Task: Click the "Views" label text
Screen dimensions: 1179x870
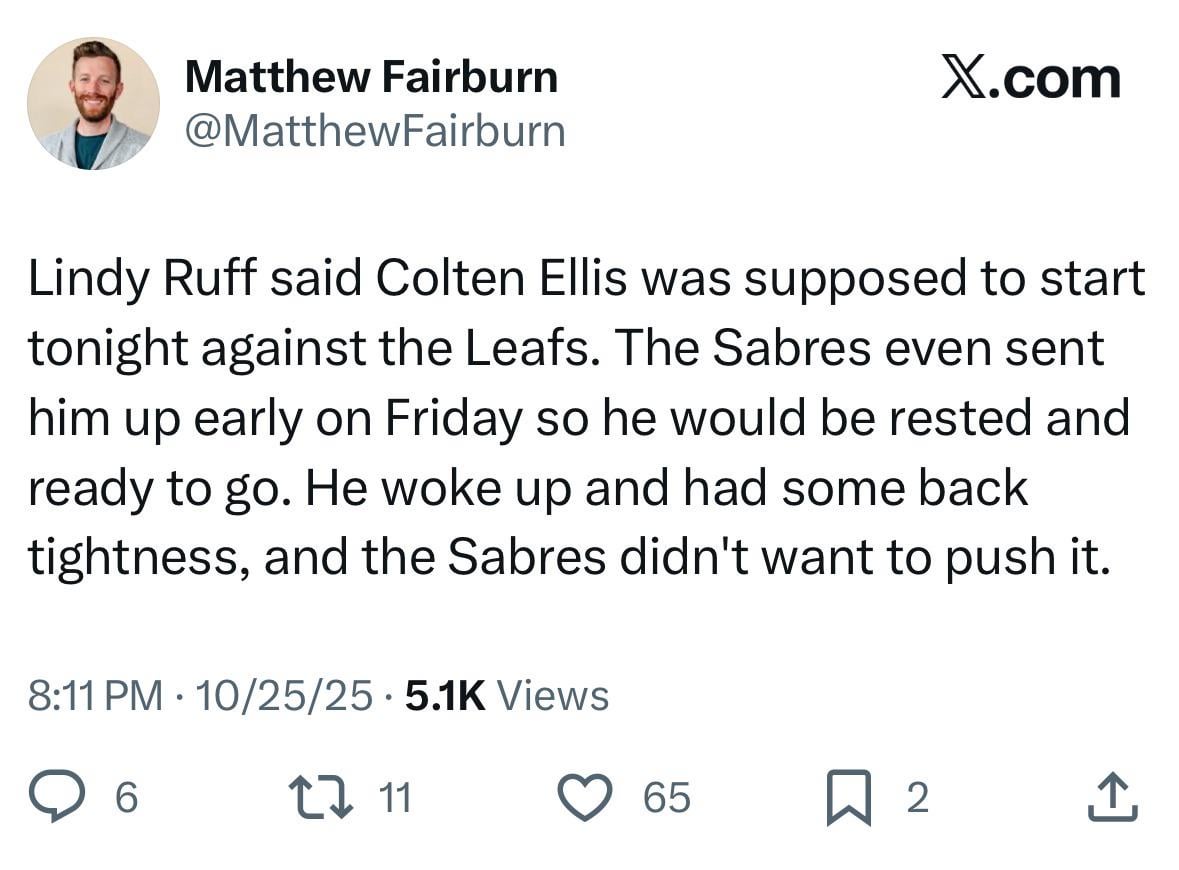Action: pos(552,696)
